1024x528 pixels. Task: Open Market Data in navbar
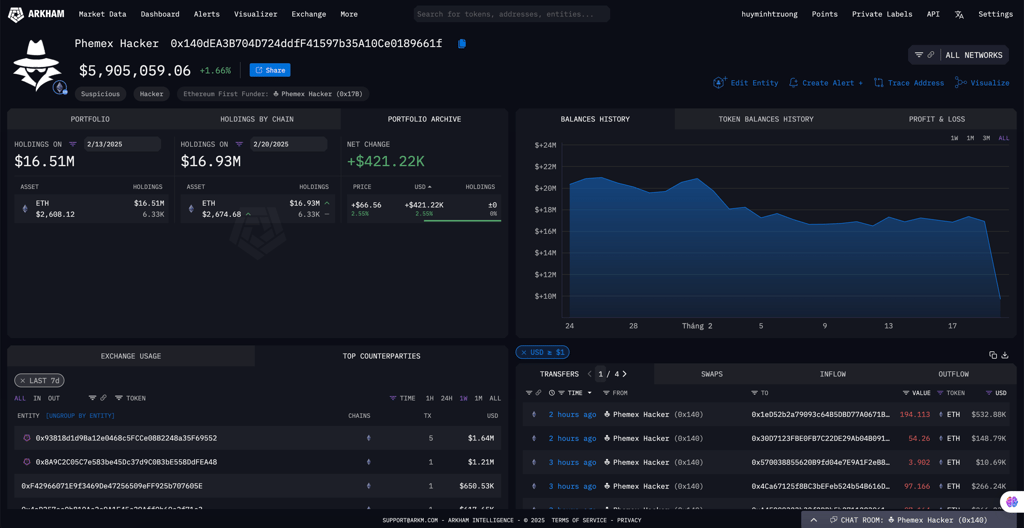point(103,14)
